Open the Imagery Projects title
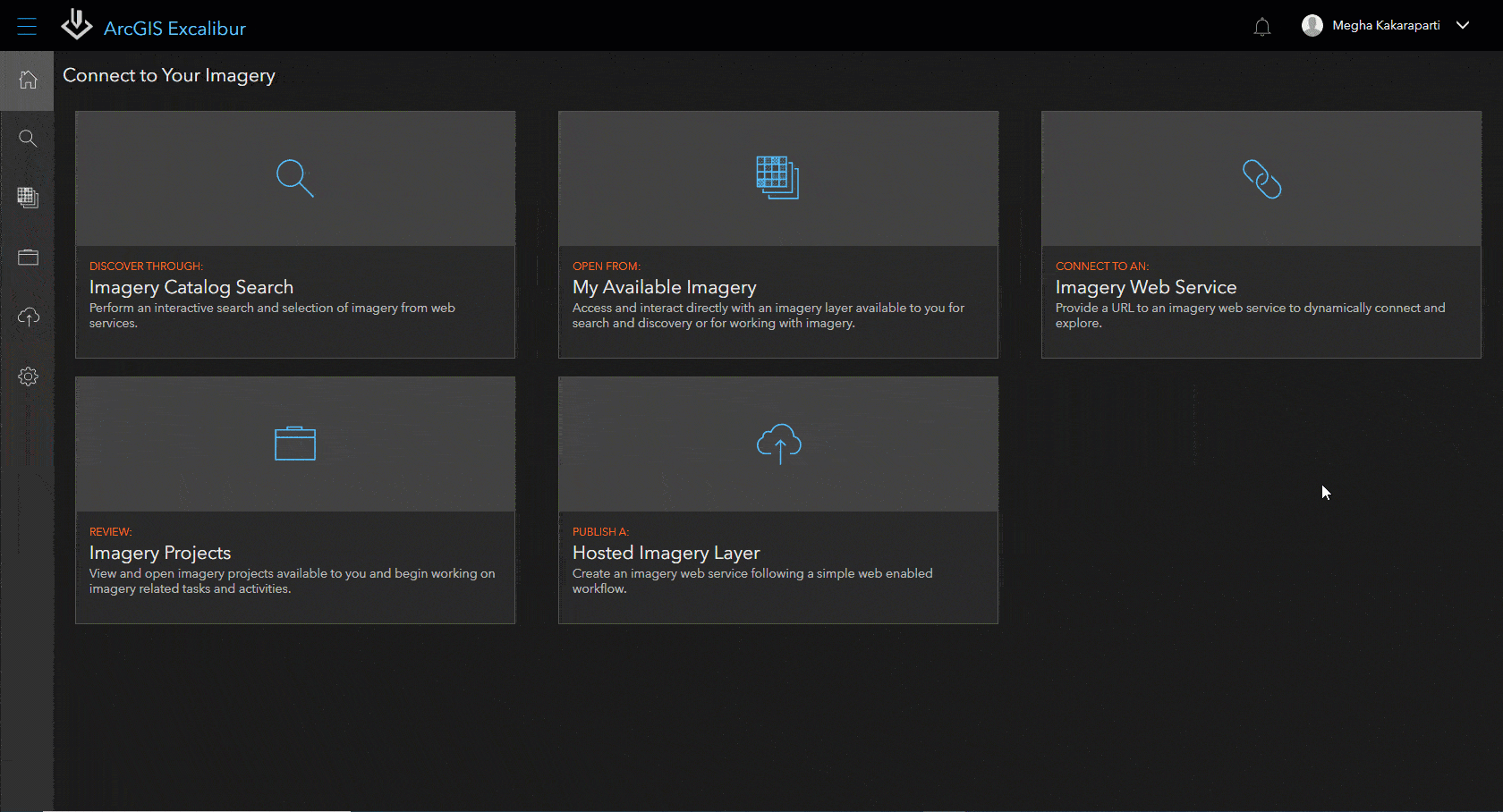Viewport: 1503px width, 812px height. point(160,553)
